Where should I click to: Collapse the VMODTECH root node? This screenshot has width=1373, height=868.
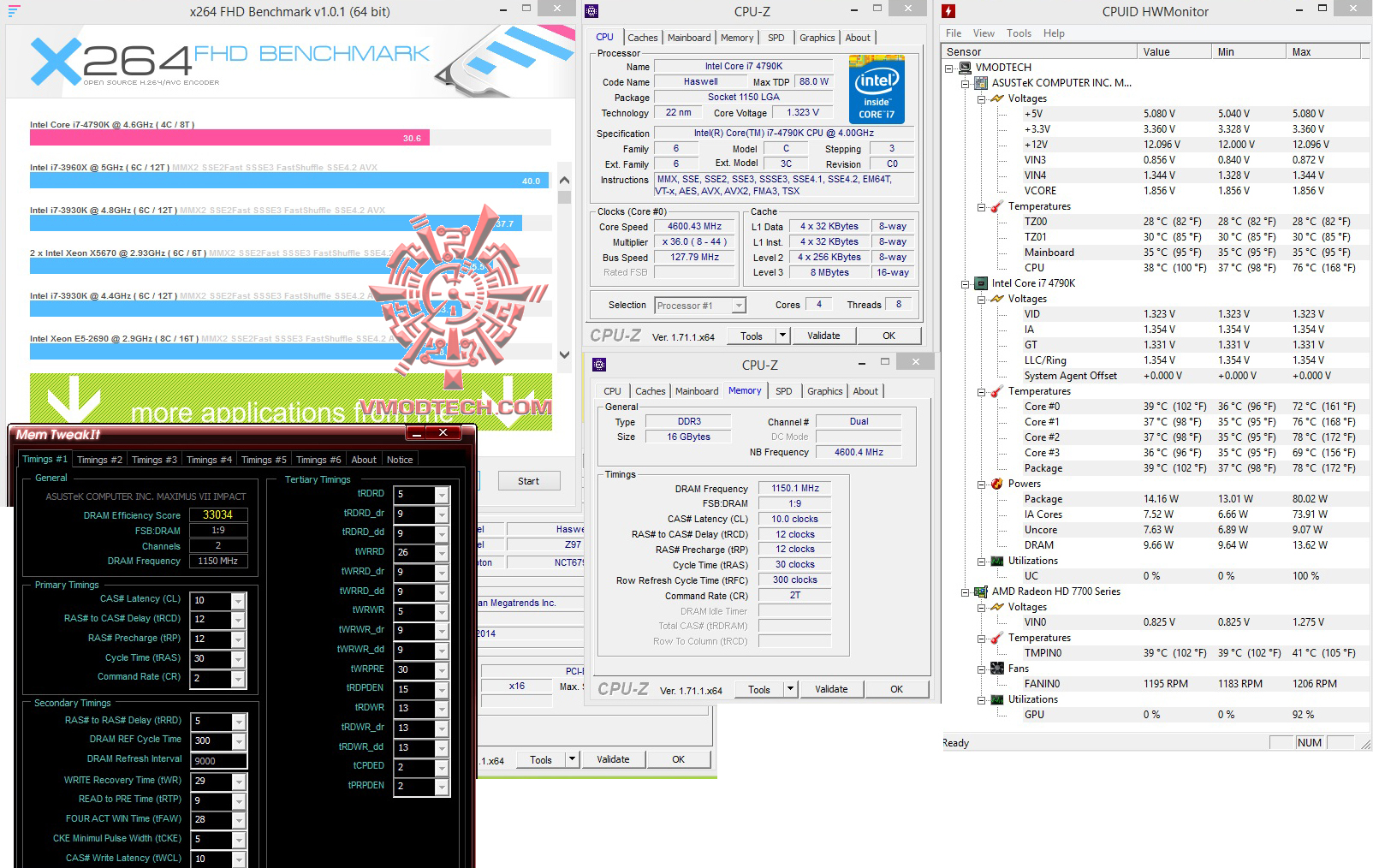tap(949, 68)
